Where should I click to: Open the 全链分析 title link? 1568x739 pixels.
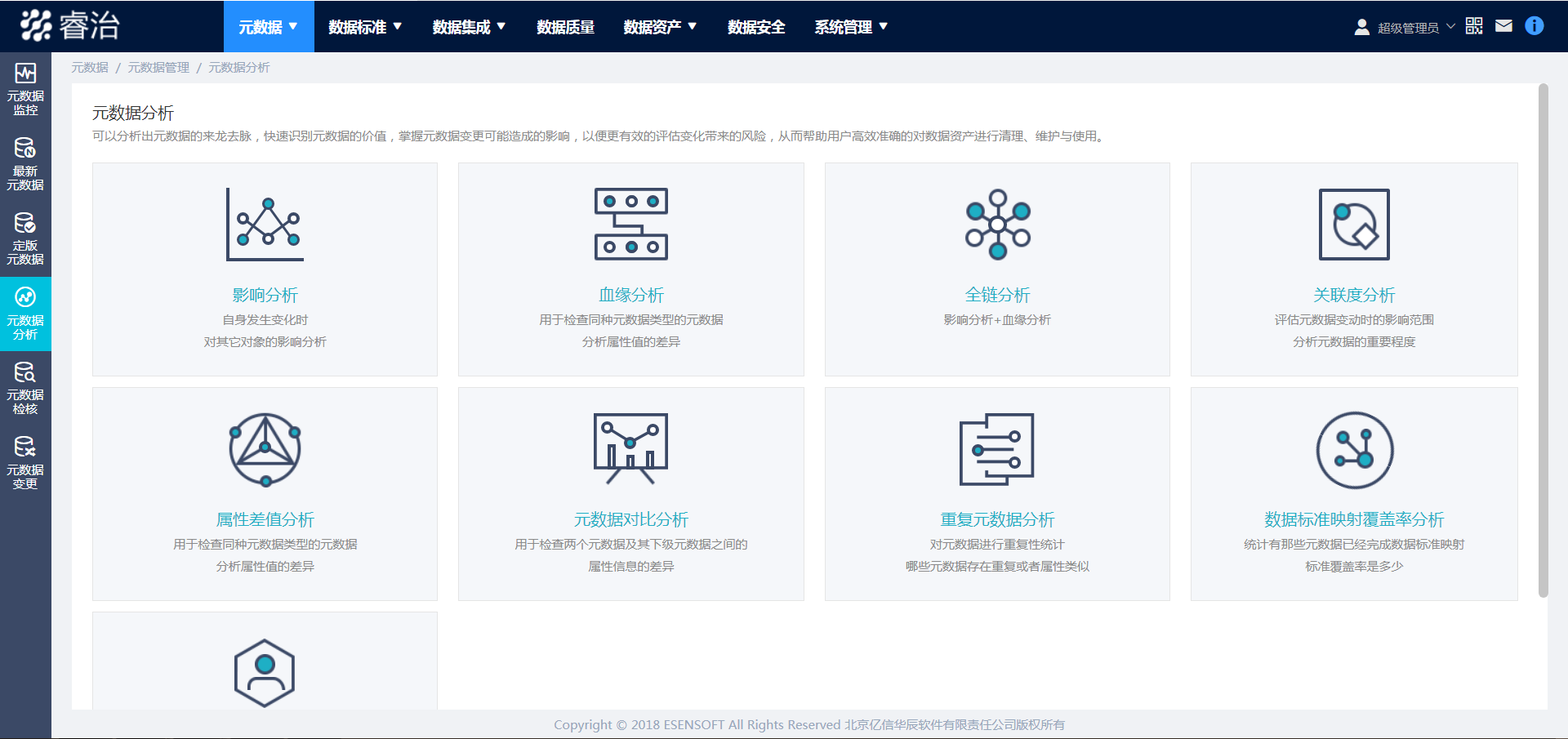point(997,295)
